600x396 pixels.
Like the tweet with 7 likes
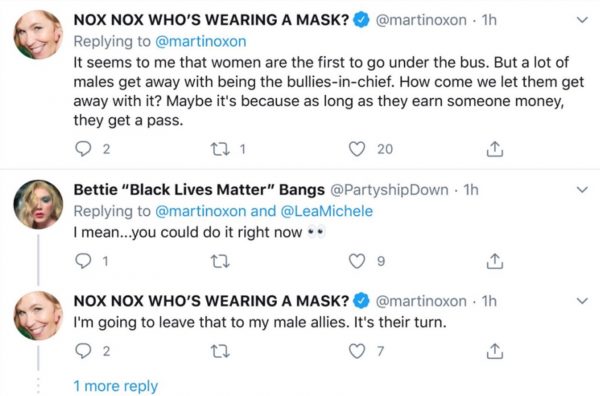coord(357,351)
